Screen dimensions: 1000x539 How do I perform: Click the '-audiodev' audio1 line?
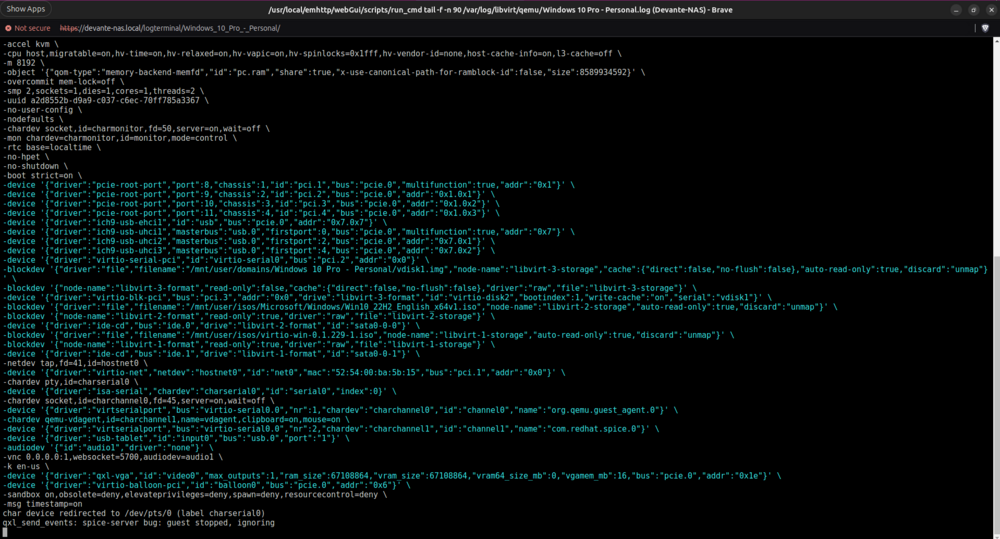pos(108,448)
